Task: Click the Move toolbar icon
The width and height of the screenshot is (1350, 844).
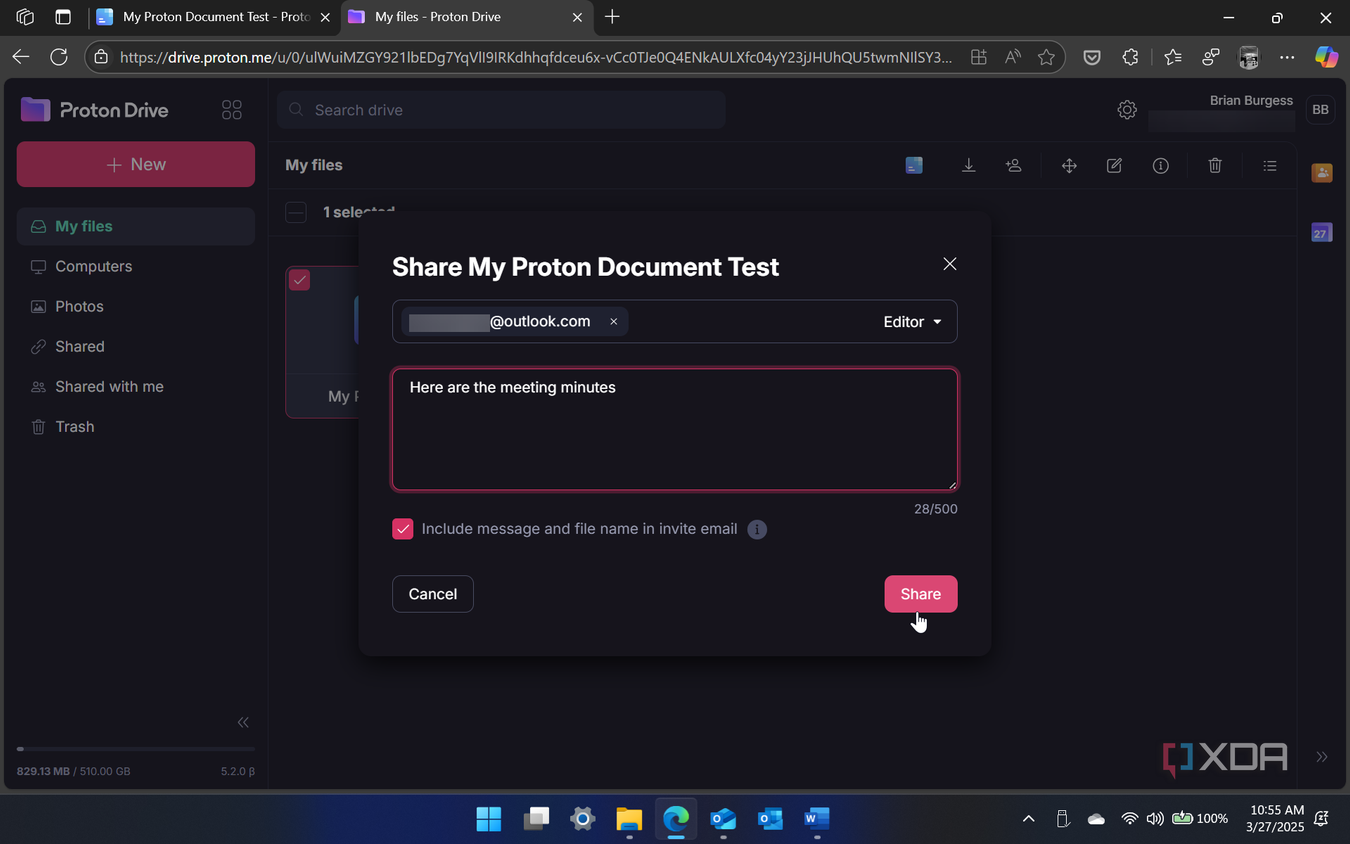Action: (x=1069, y=166)
